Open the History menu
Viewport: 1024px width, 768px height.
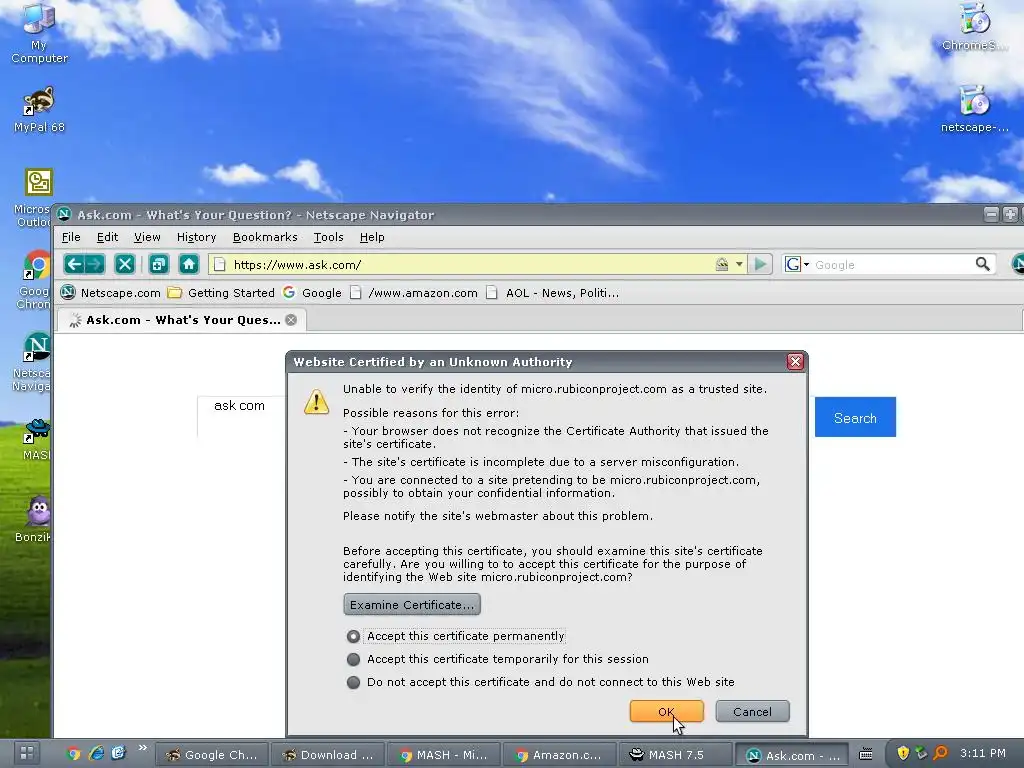tap(197, 237)
